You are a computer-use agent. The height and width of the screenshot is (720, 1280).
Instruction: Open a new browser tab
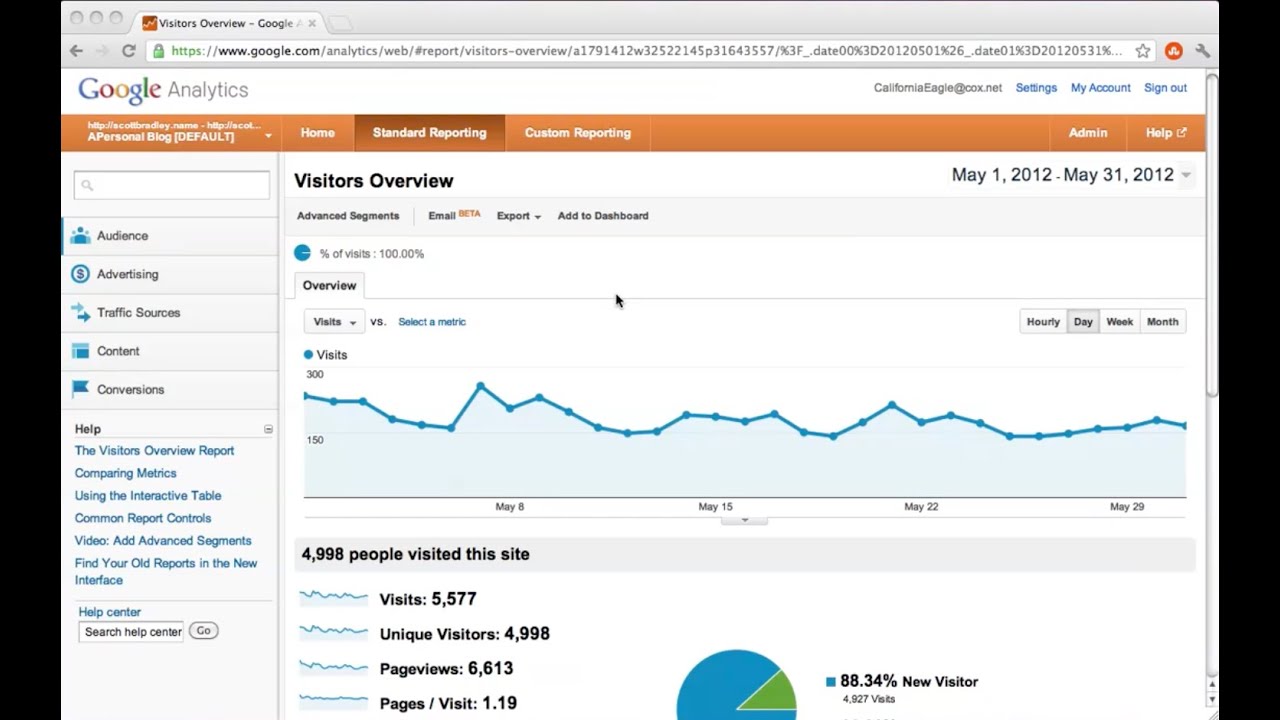point(340,23)
